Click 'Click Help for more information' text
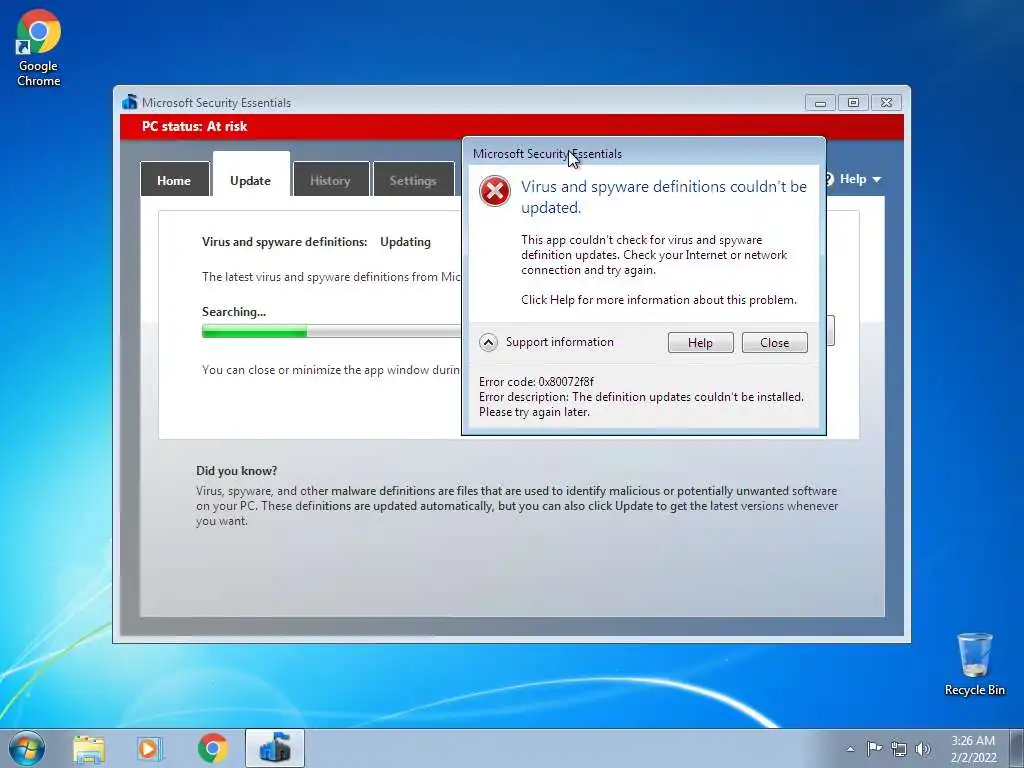 pyautogui.click(x=659, y=300)
